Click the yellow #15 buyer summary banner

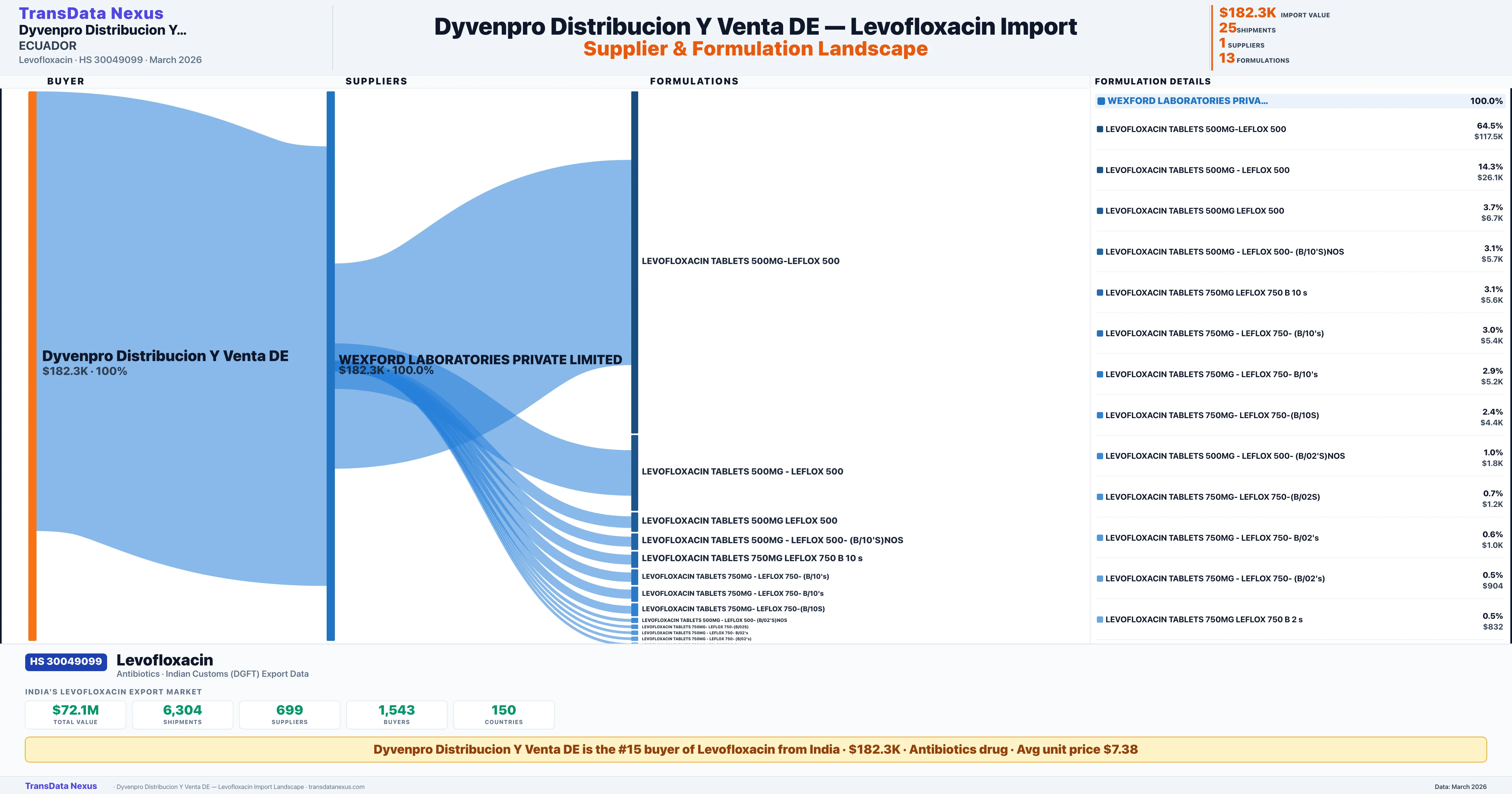(x=755, y=749)
